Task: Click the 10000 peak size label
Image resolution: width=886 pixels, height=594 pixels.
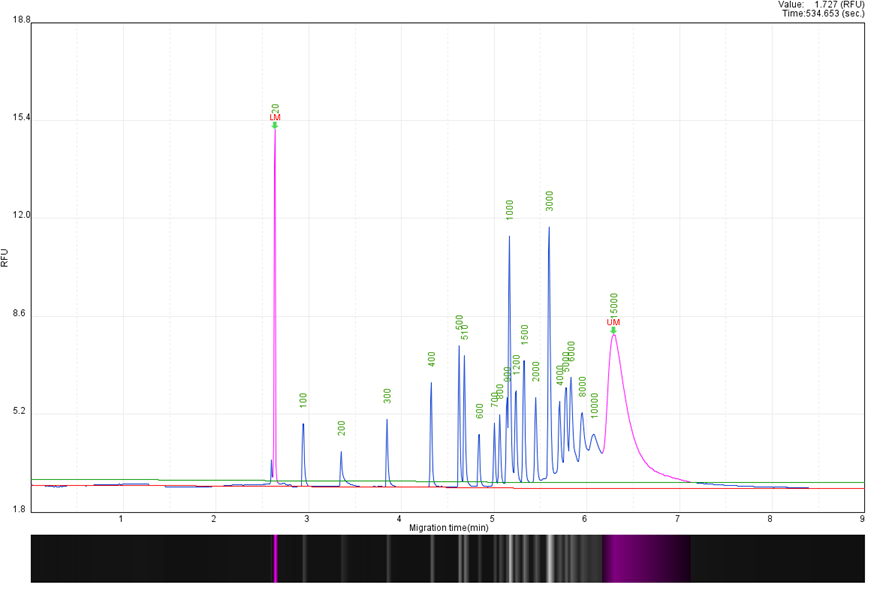Action: pyautogui.click(x=594, y=404)
